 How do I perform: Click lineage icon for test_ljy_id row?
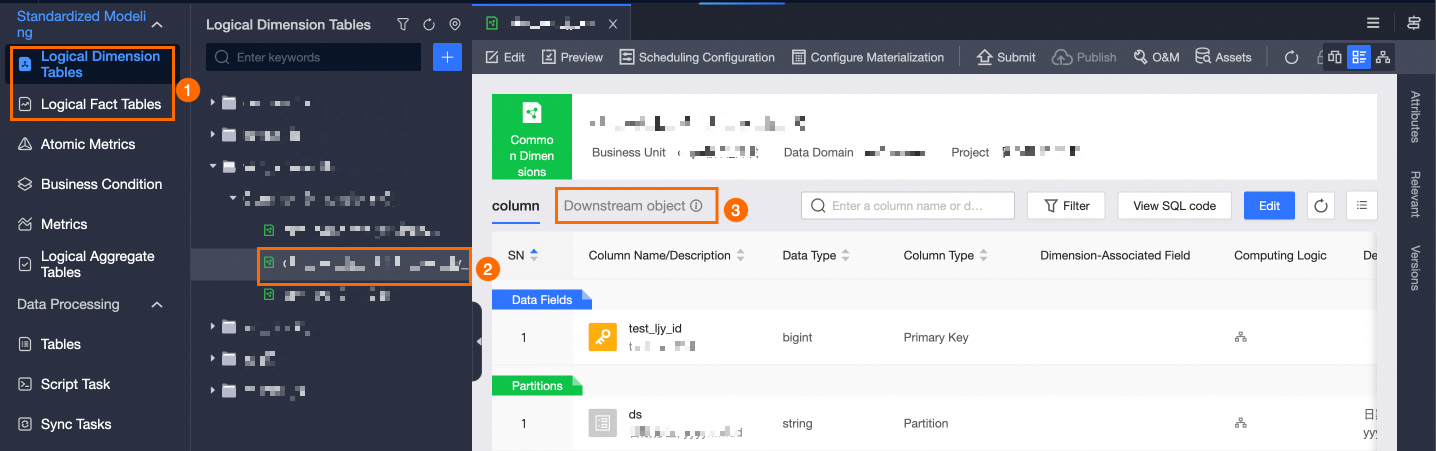[1241, 338]
